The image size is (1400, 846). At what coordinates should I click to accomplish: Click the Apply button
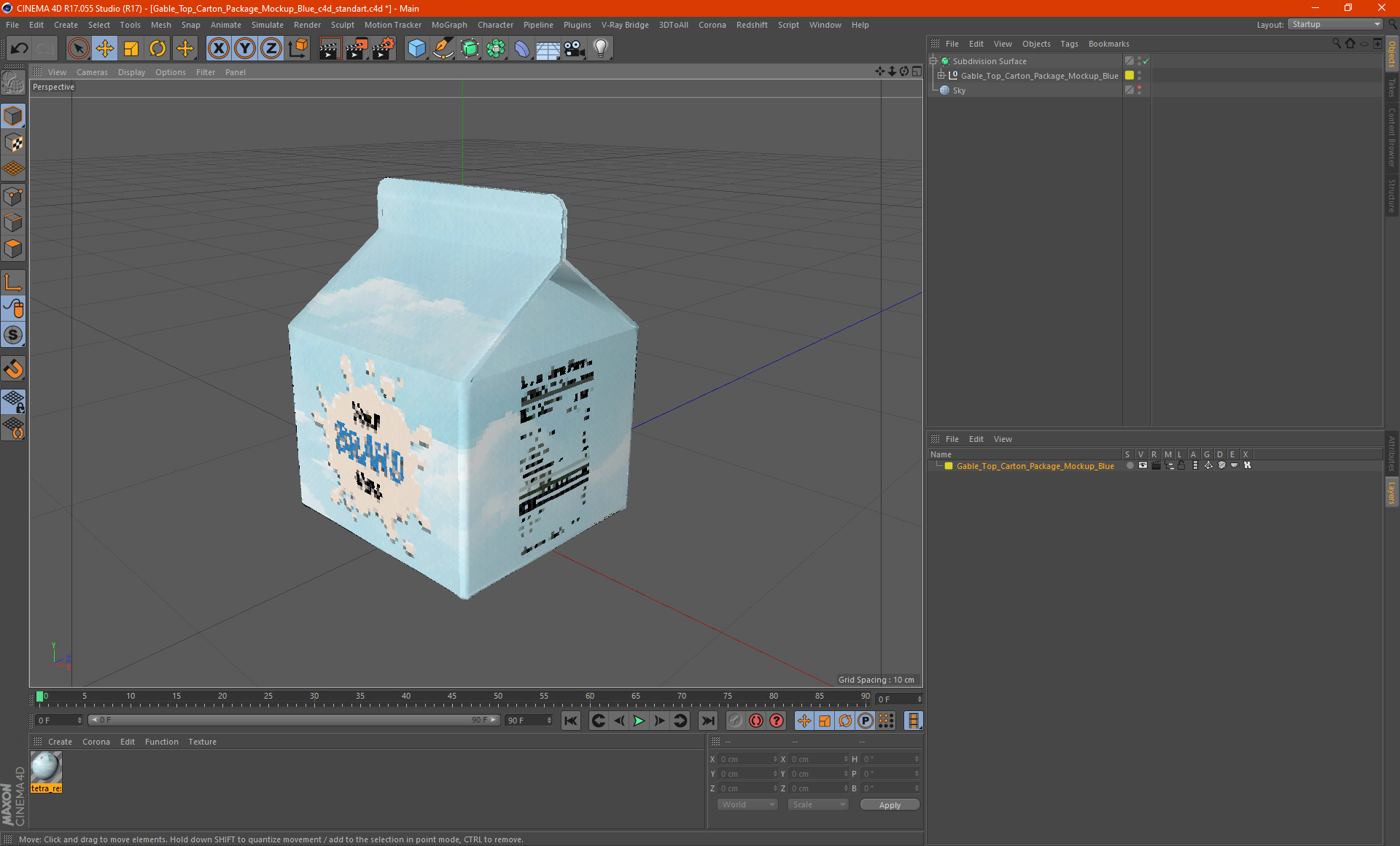[890, 805]
